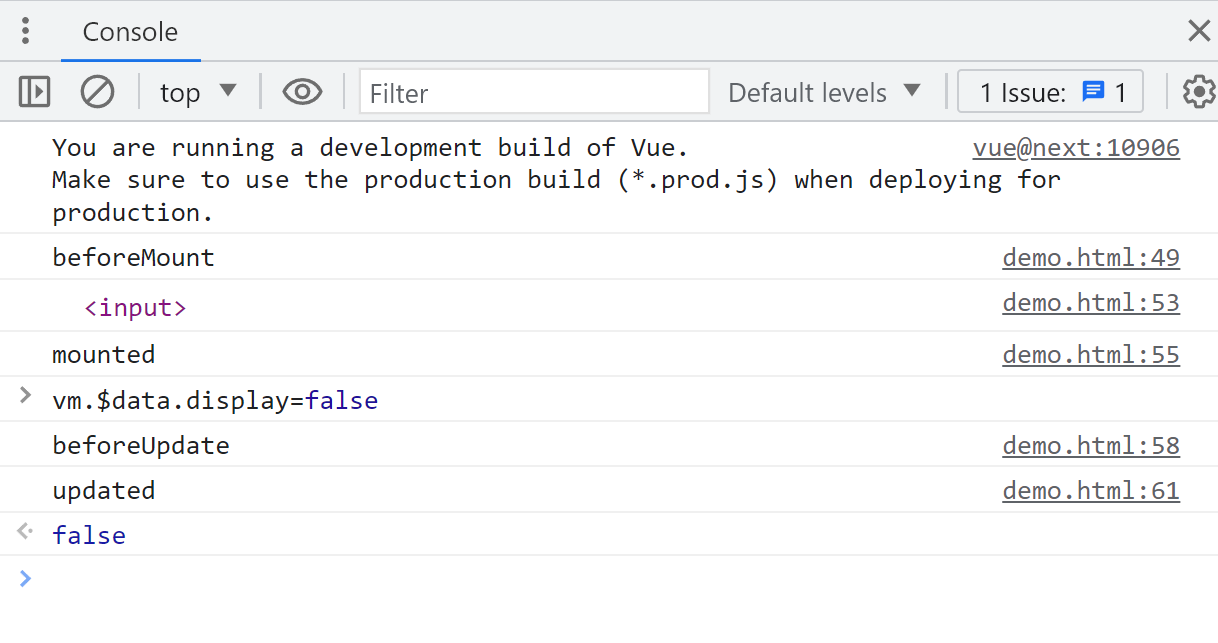Go to demo.html:61 source location
This screenshot has height=643, width=1218.
tap(1090, 491)
